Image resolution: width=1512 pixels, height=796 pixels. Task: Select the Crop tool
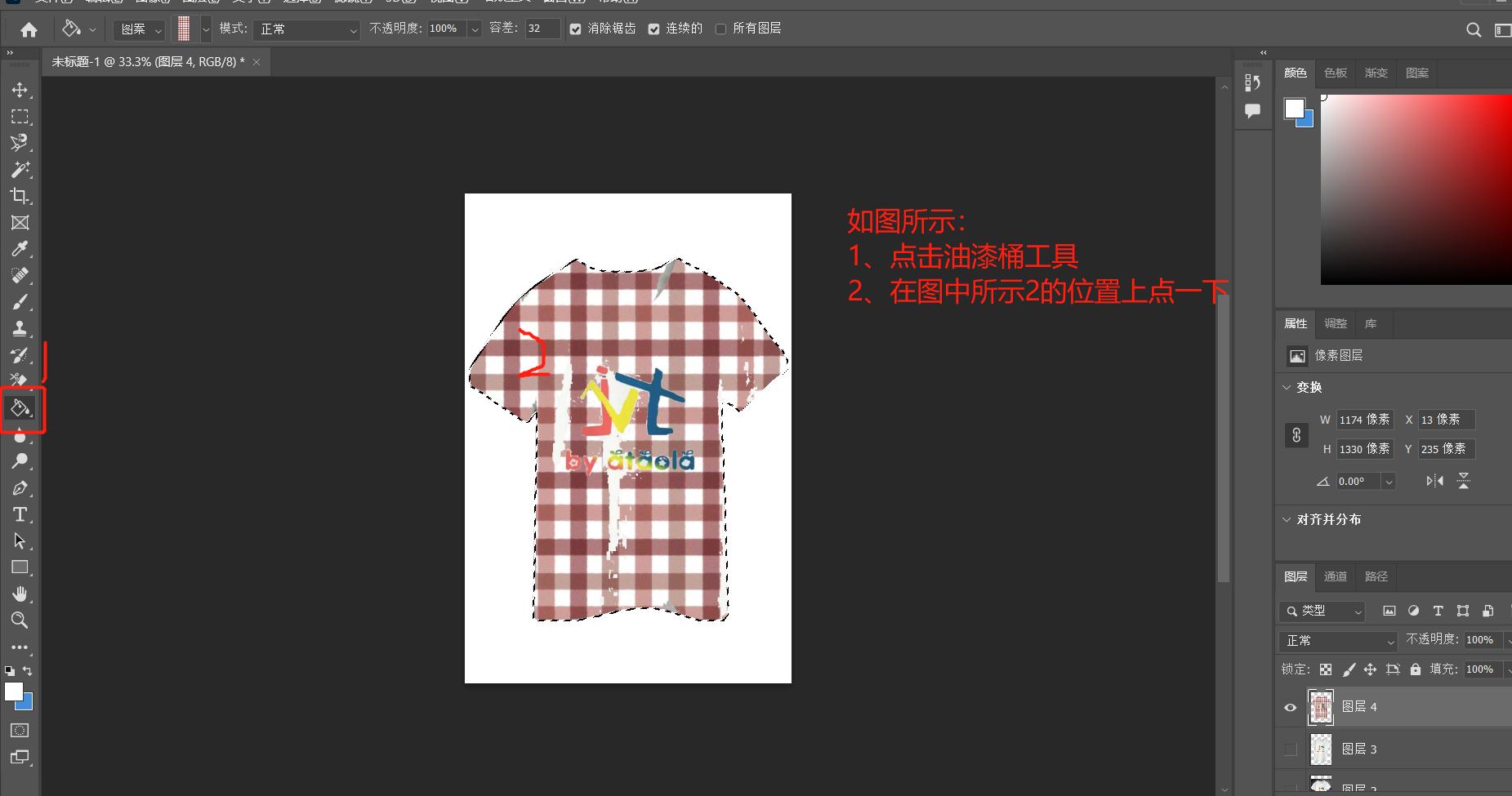pos(20,196)
